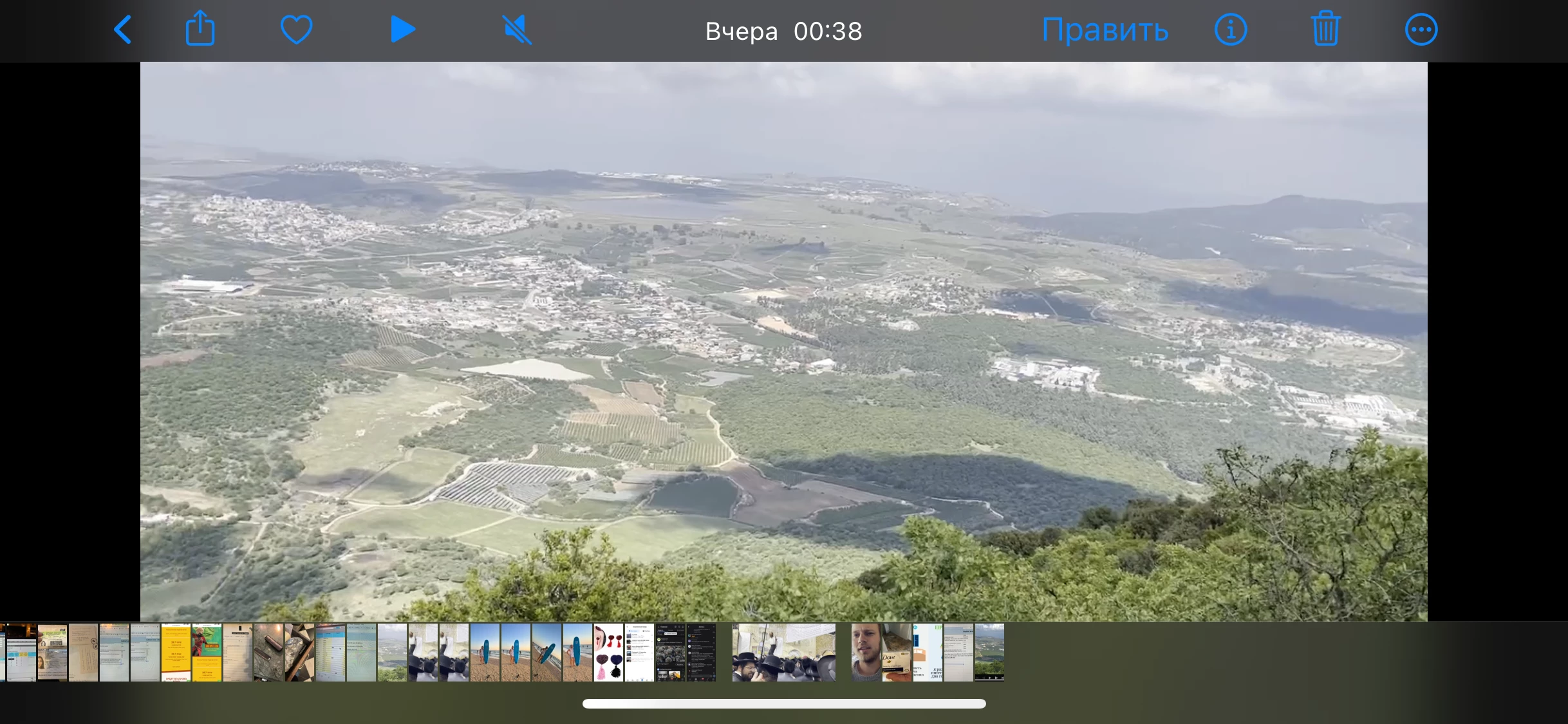Open the share sheet icon
Viewport: 1568px width, 724px height.
point(200,29)
